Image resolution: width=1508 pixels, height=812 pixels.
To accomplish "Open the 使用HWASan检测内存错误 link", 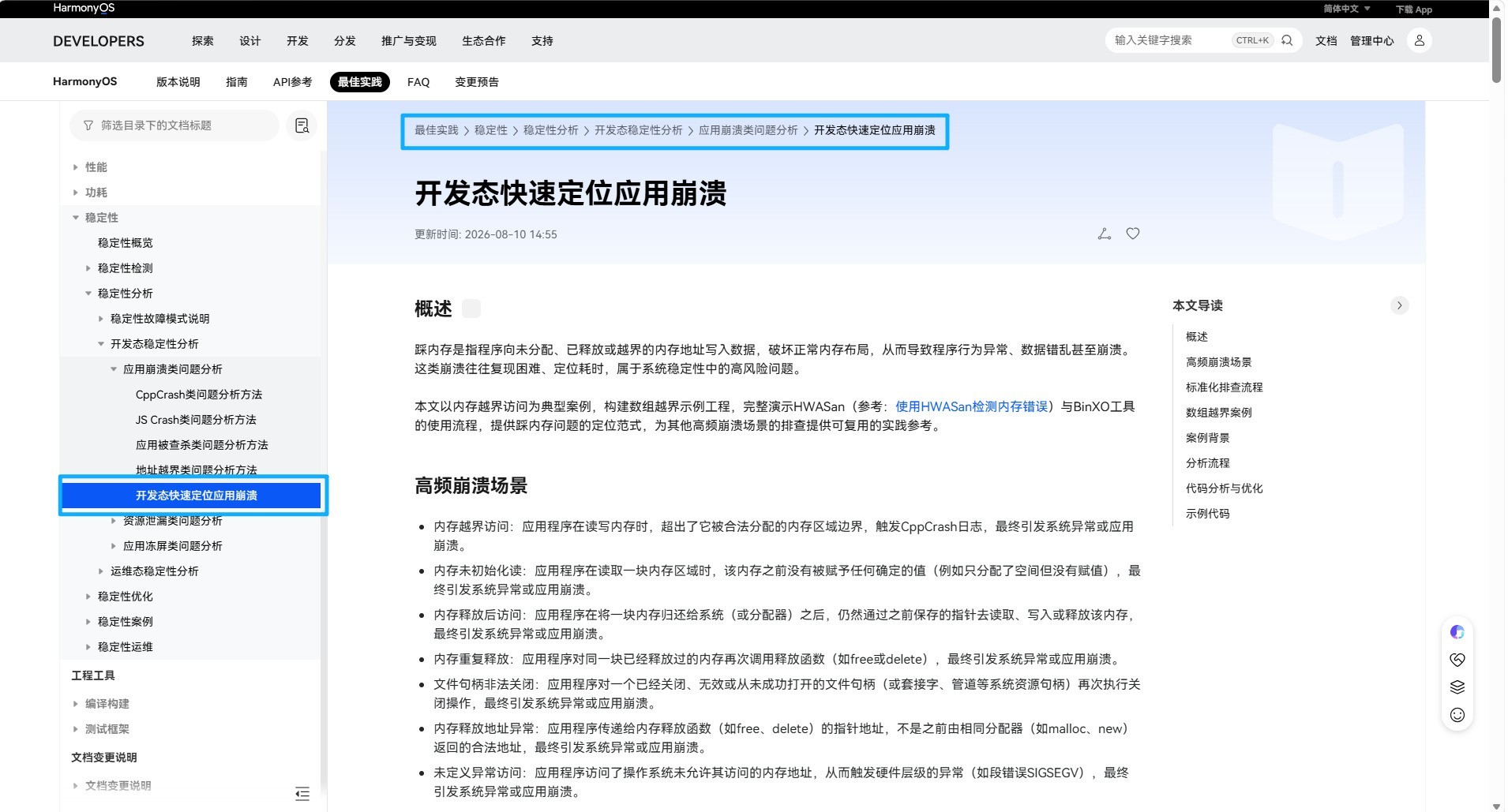I will (972, 406).
